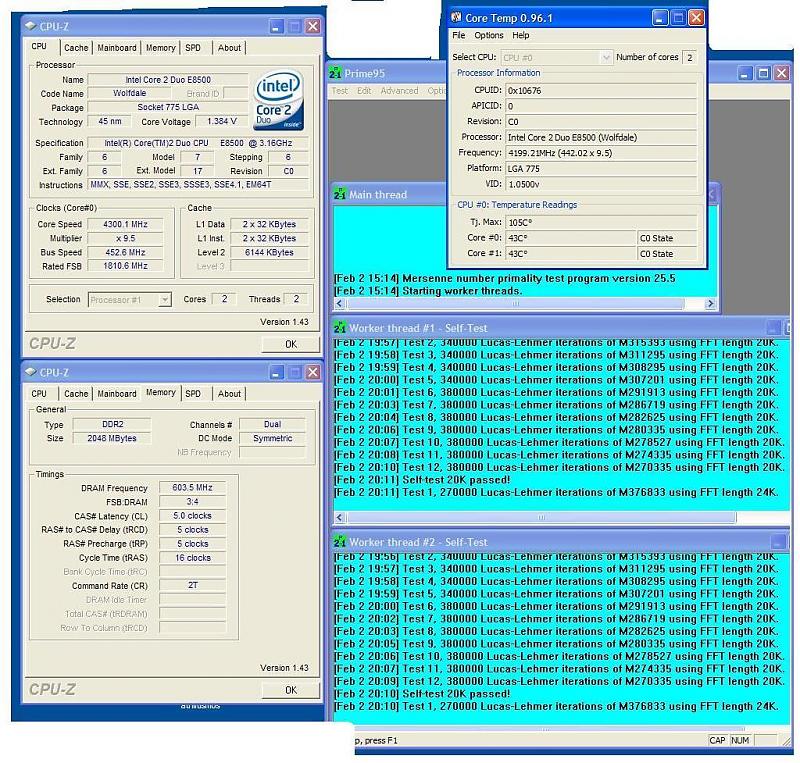The height and width of the screenshot is (763, 800).
Task: Click the CPUID field 0x10676
Action: tap(601, 90)
